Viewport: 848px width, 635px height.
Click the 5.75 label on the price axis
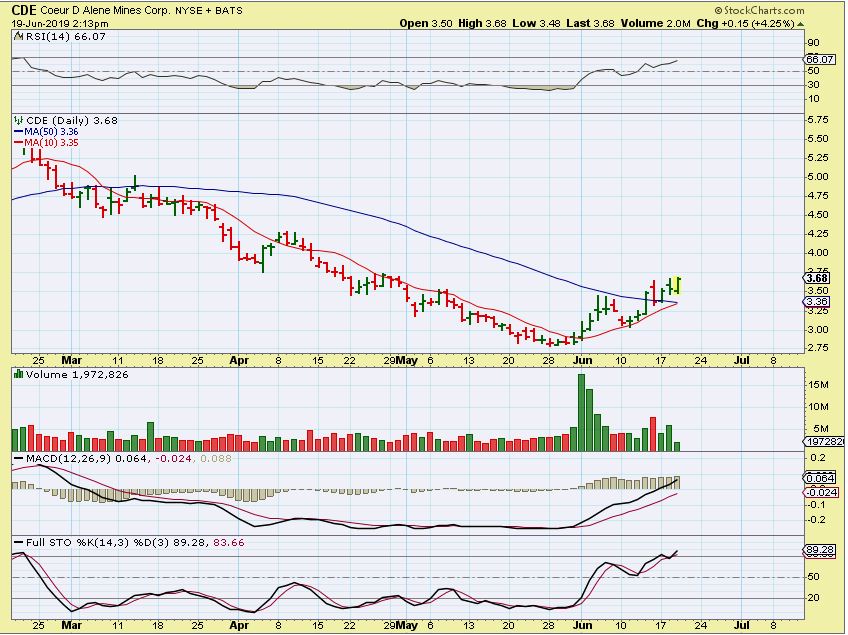[x=817, y=120]
